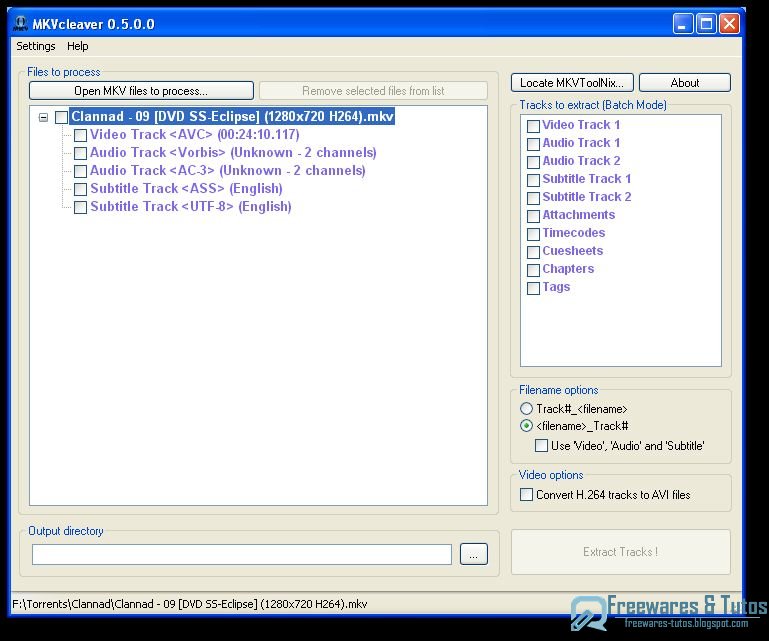
Task: Enable Convert H.264 tracks to AVI files
Action: 526,494
